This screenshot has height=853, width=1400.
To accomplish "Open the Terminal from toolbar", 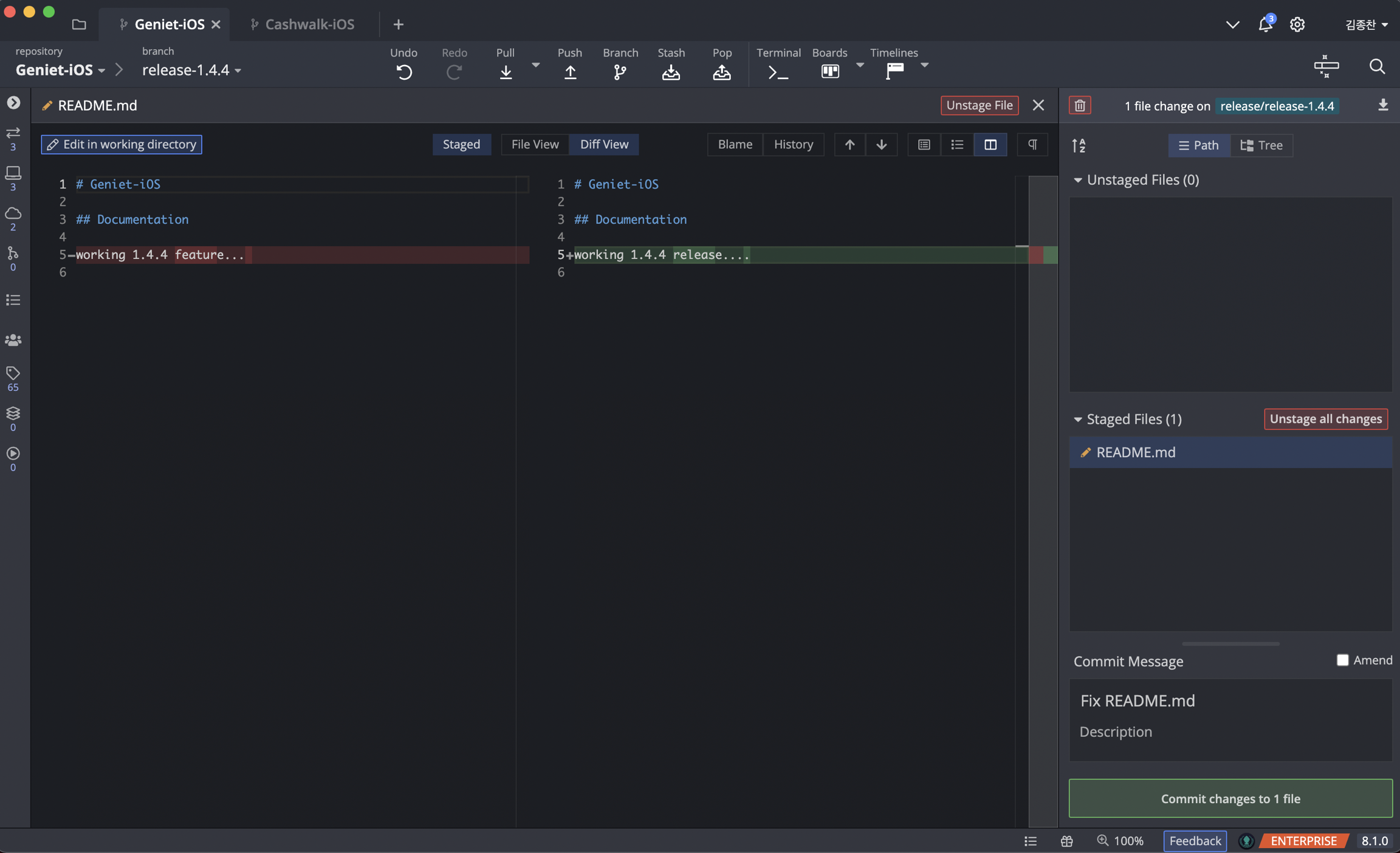I will [778, 72].
